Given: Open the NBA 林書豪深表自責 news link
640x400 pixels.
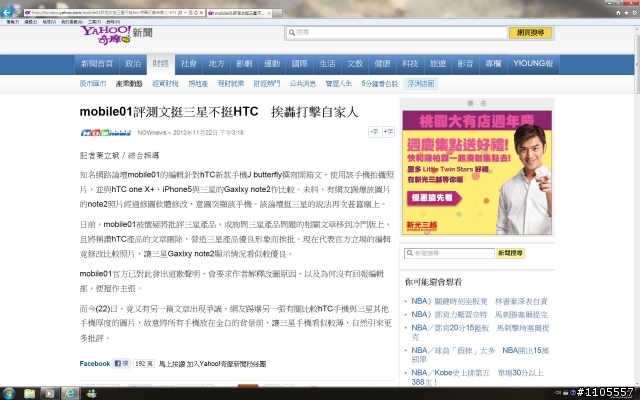Looking at the screenshot, I should (x=479, y=302).
